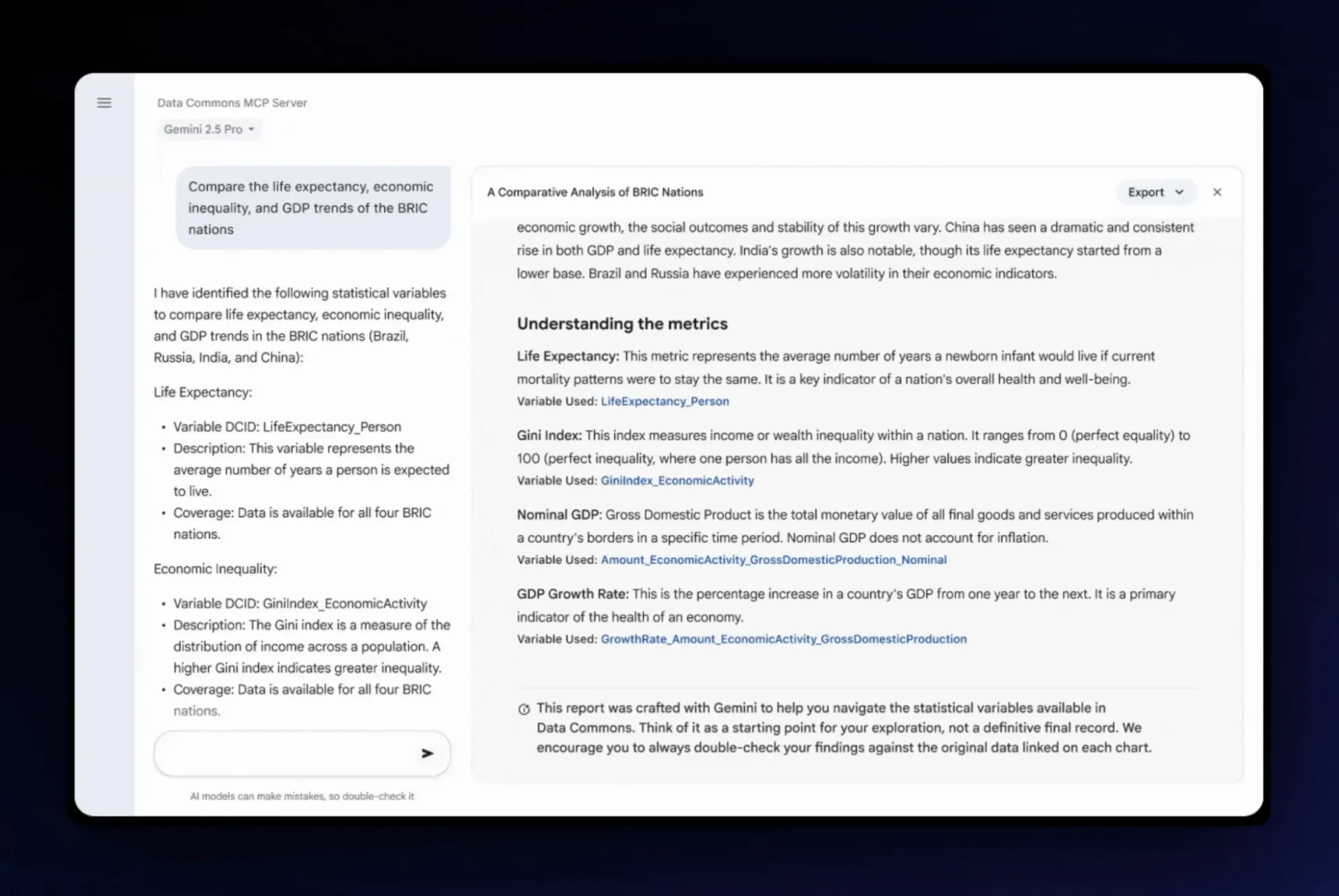Screen dimensions: 1339x896
Task: Click the Export button
Action: coord(1147,192)
